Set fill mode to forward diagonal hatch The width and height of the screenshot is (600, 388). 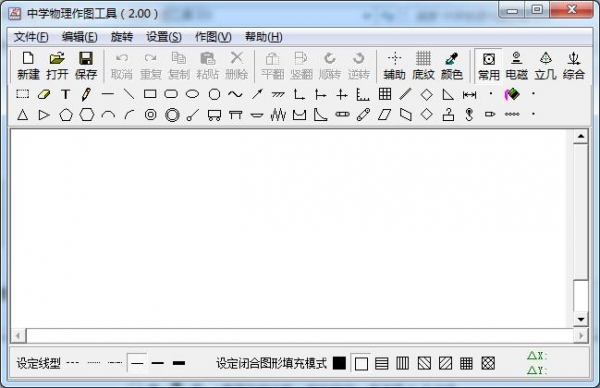click(445, 363)
